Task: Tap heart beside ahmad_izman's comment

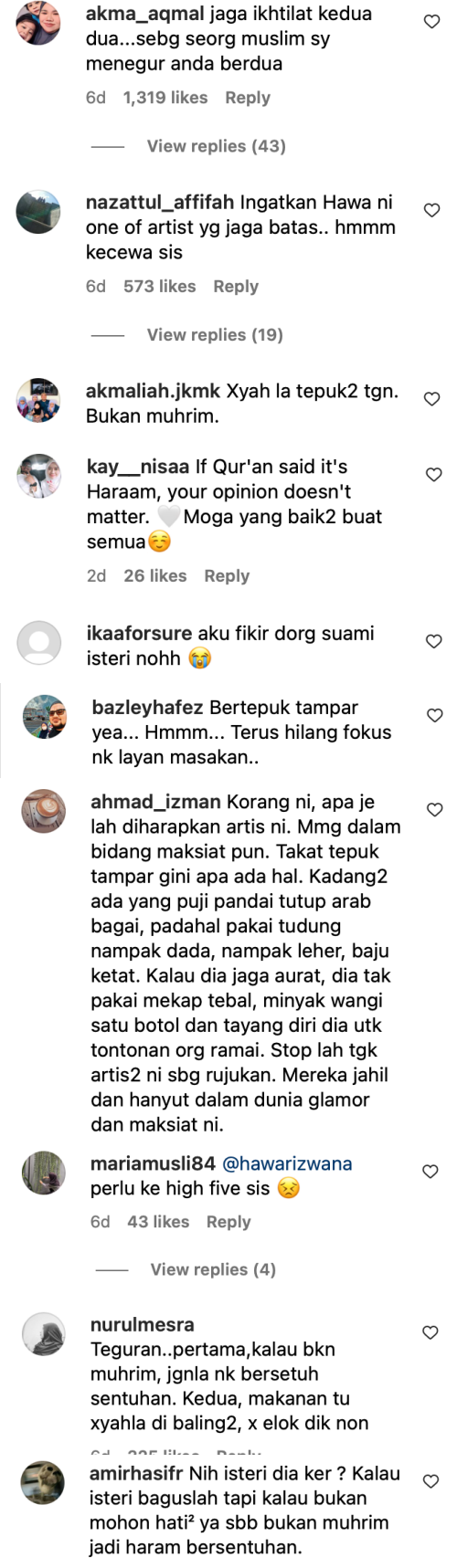Action: pos(435,809)
